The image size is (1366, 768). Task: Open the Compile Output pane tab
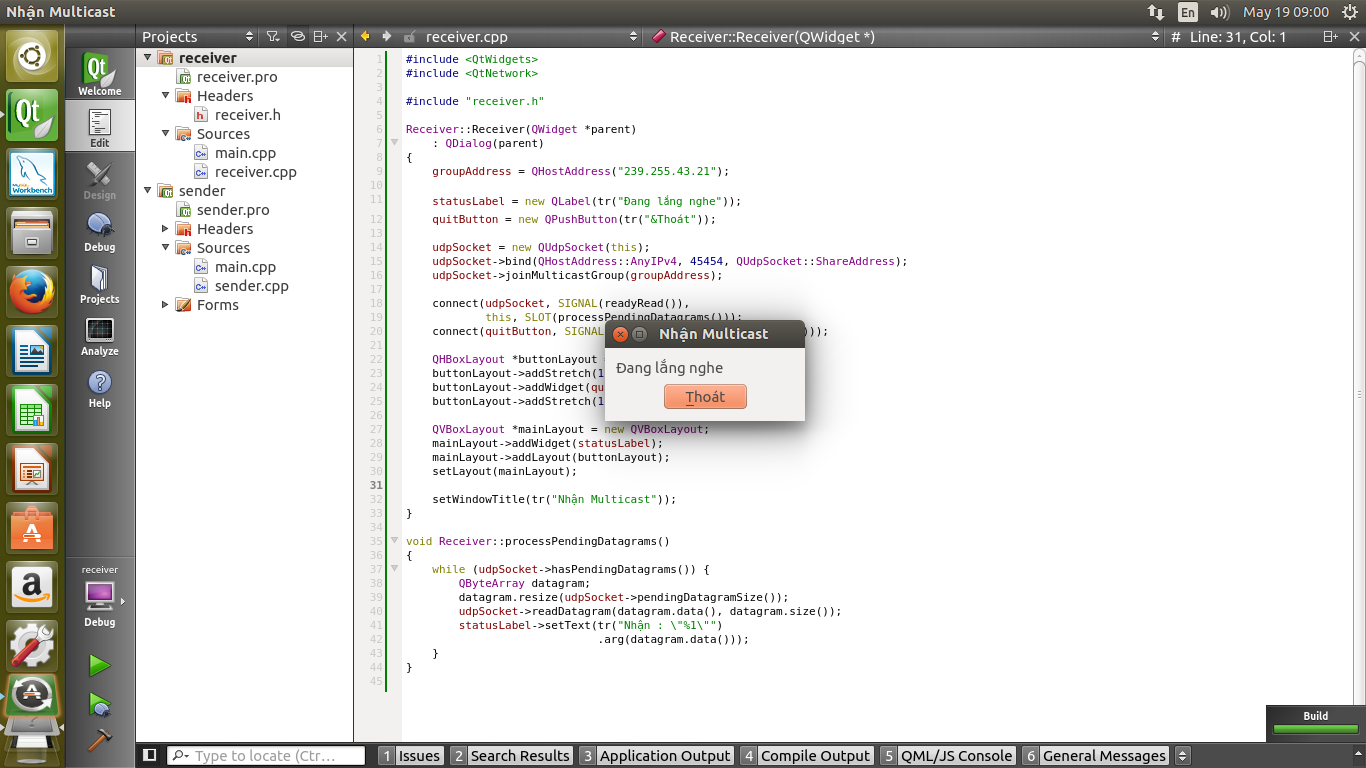(806, 756)
